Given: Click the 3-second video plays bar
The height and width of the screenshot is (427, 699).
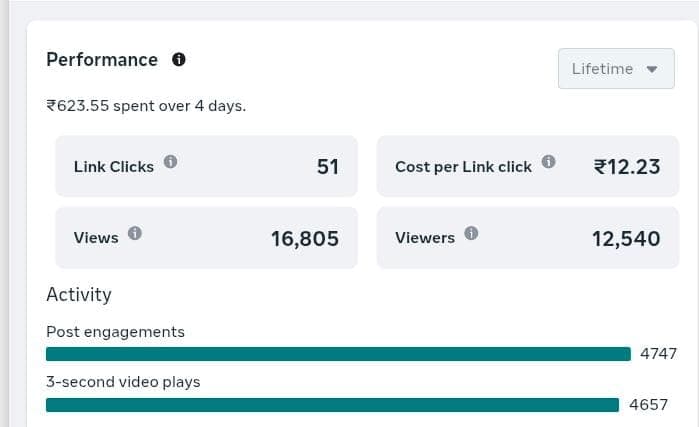Looking at the screenshot, I should tap(332, 405).
